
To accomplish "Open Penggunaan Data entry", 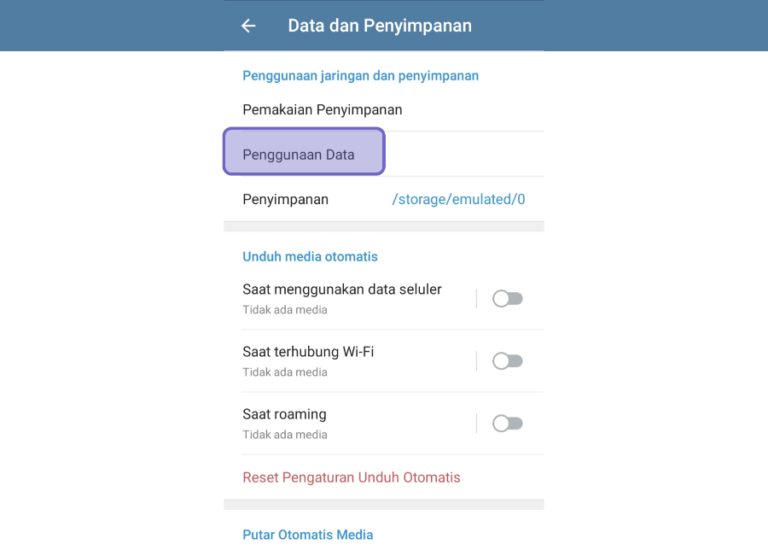I will tap(384, 154).
